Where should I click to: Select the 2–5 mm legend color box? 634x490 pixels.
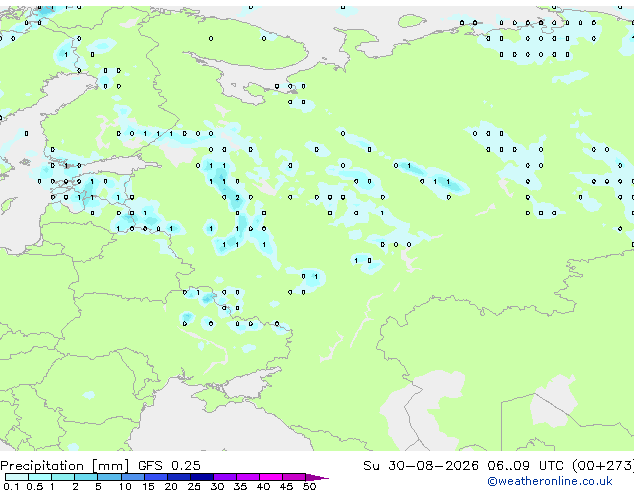point(86,477)
